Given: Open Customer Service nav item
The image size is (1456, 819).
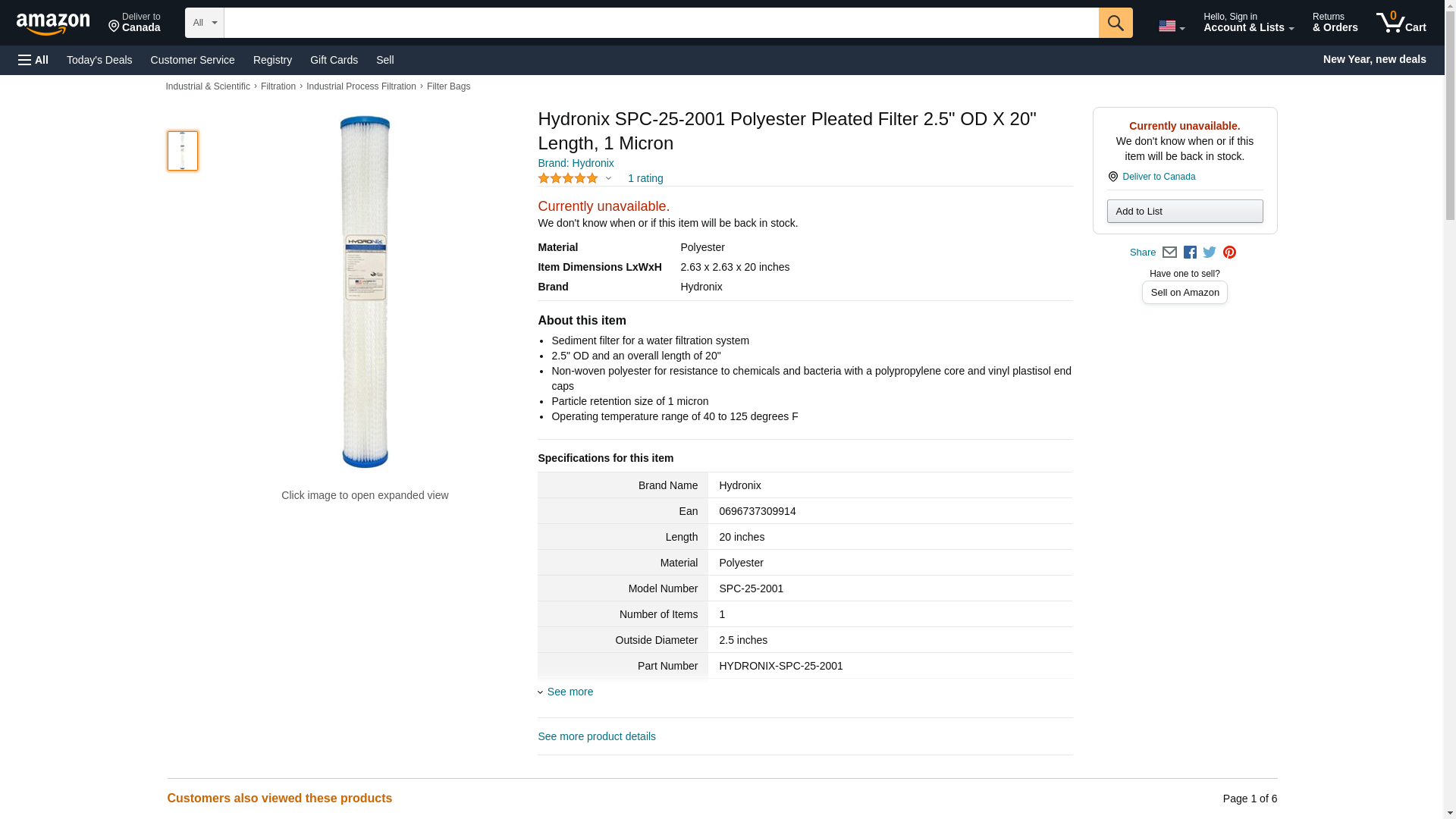Looking at the screenshot, I should tap(193, 60).
